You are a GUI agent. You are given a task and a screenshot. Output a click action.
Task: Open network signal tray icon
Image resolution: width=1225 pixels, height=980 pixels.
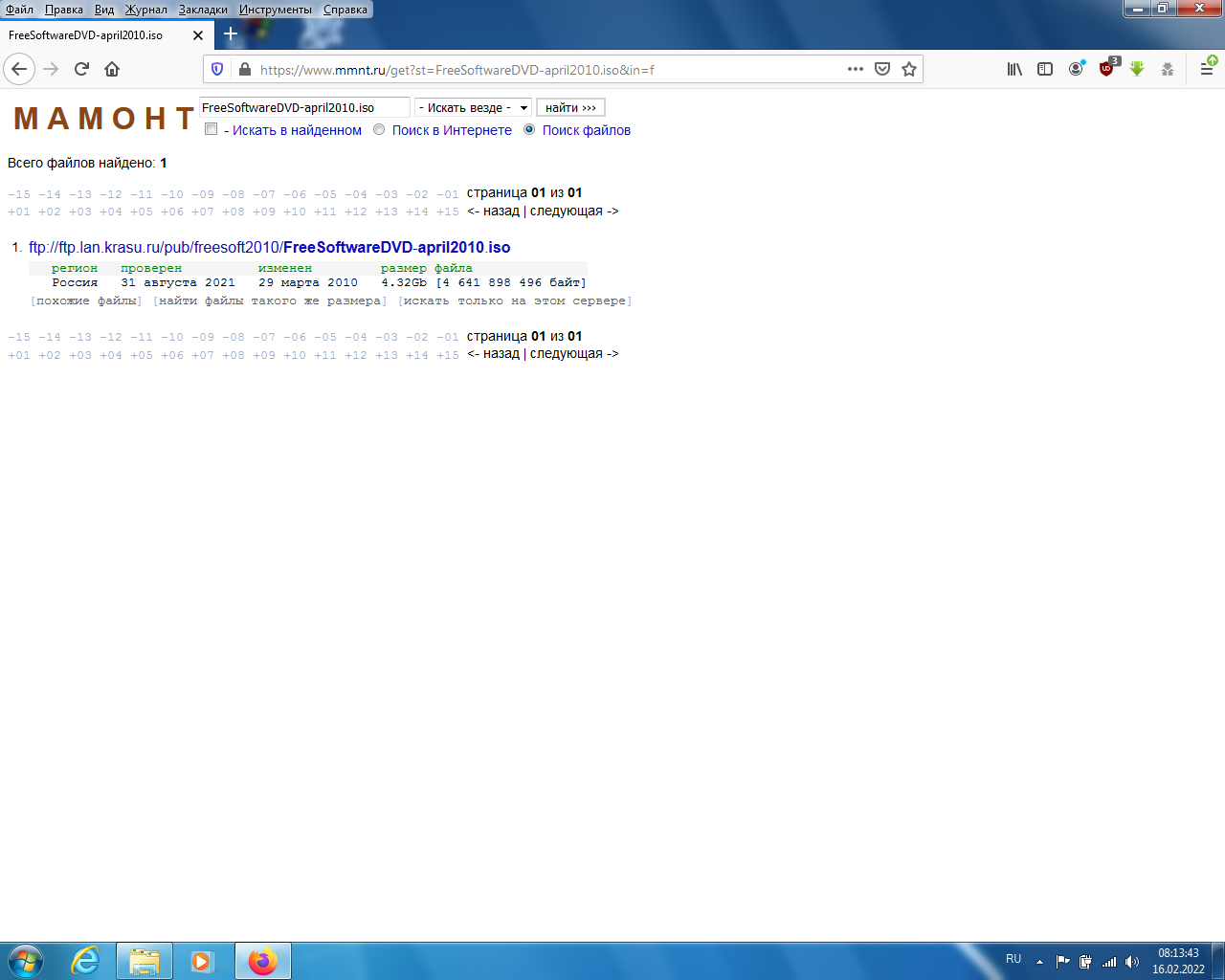tap(1109, 962)
